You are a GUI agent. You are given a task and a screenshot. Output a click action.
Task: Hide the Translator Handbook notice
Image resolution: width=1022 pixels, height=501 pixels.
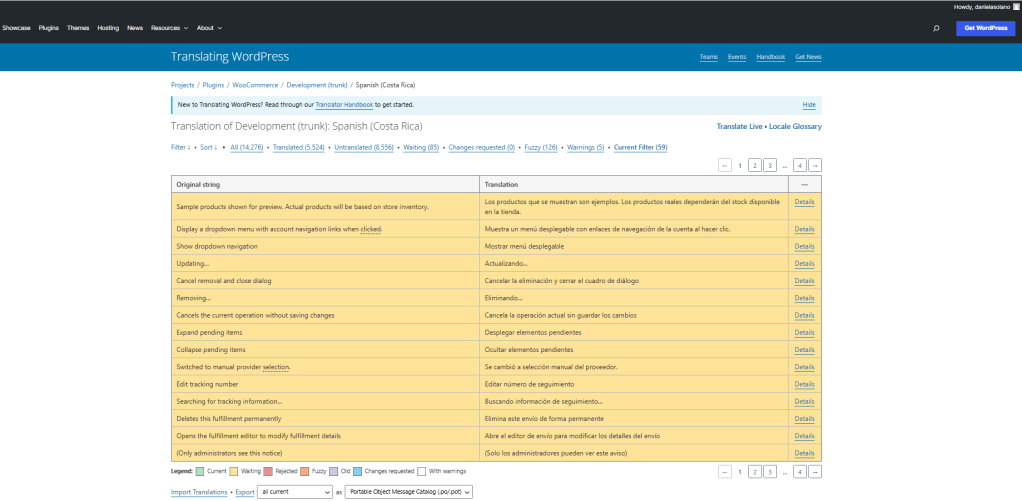(x=808, y=105)
